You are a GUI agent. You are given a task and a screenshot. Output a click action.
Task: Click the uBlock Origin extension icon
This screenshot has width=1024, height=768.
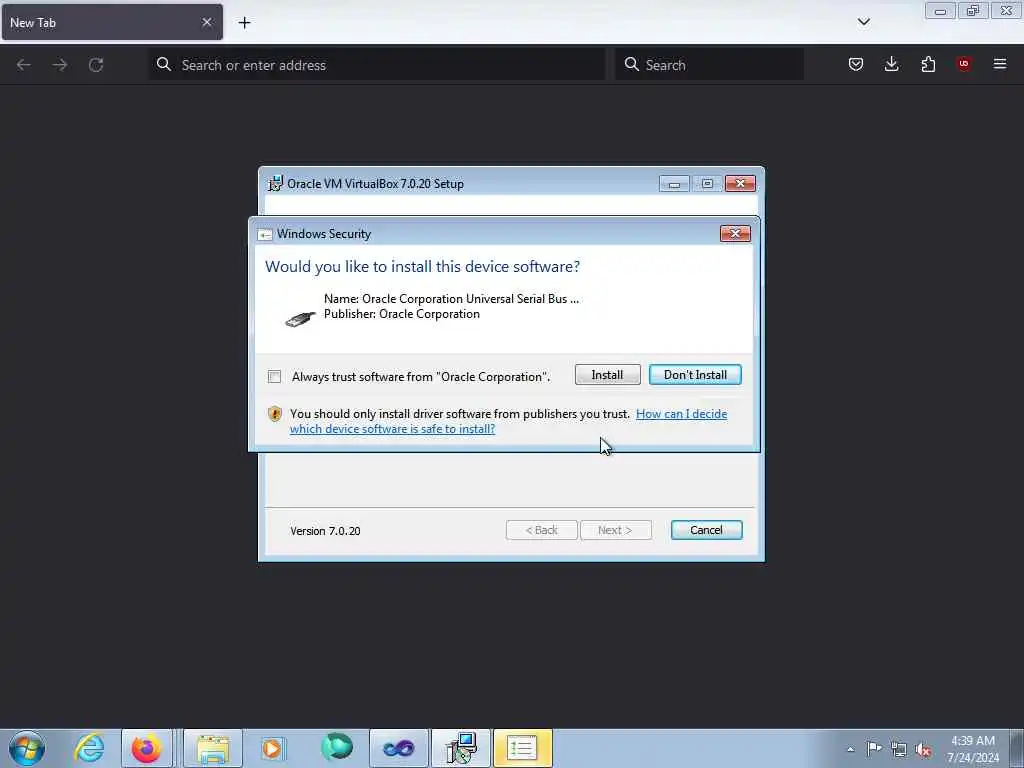(x=964, y=64)
